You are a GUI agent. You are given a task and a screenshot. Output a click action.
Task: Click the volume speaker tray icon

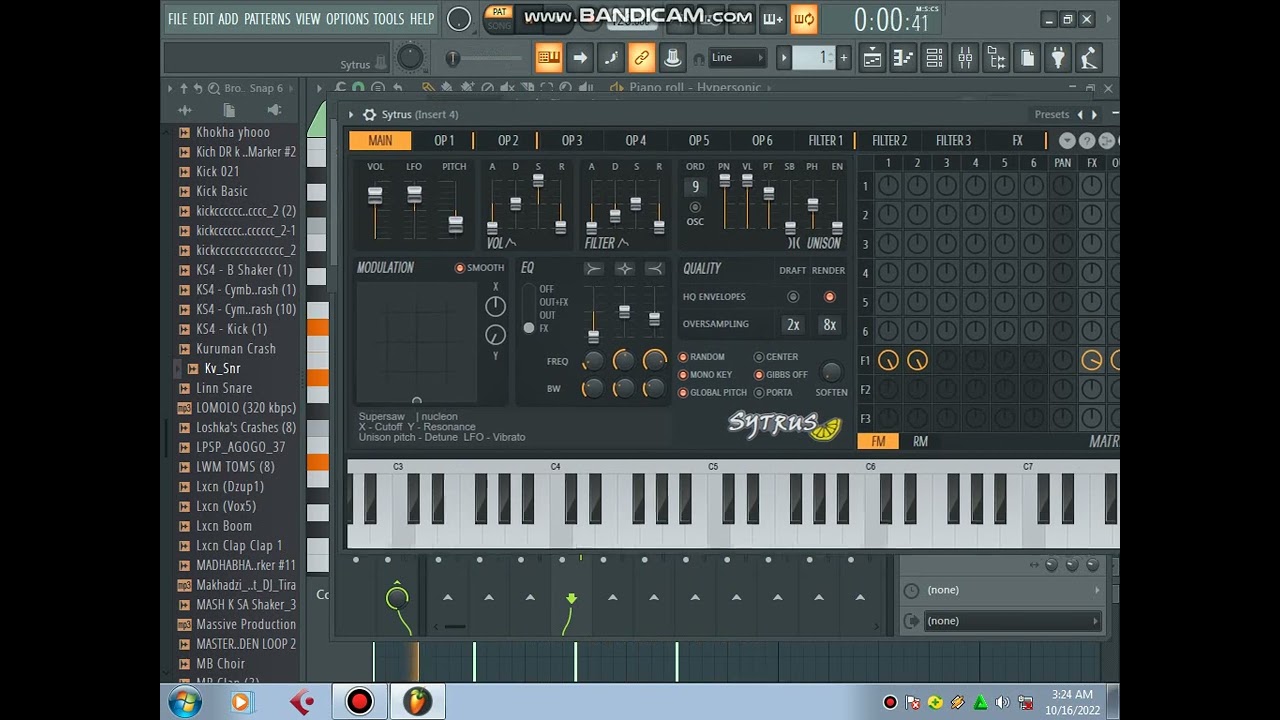click(x=1002, y=703)
